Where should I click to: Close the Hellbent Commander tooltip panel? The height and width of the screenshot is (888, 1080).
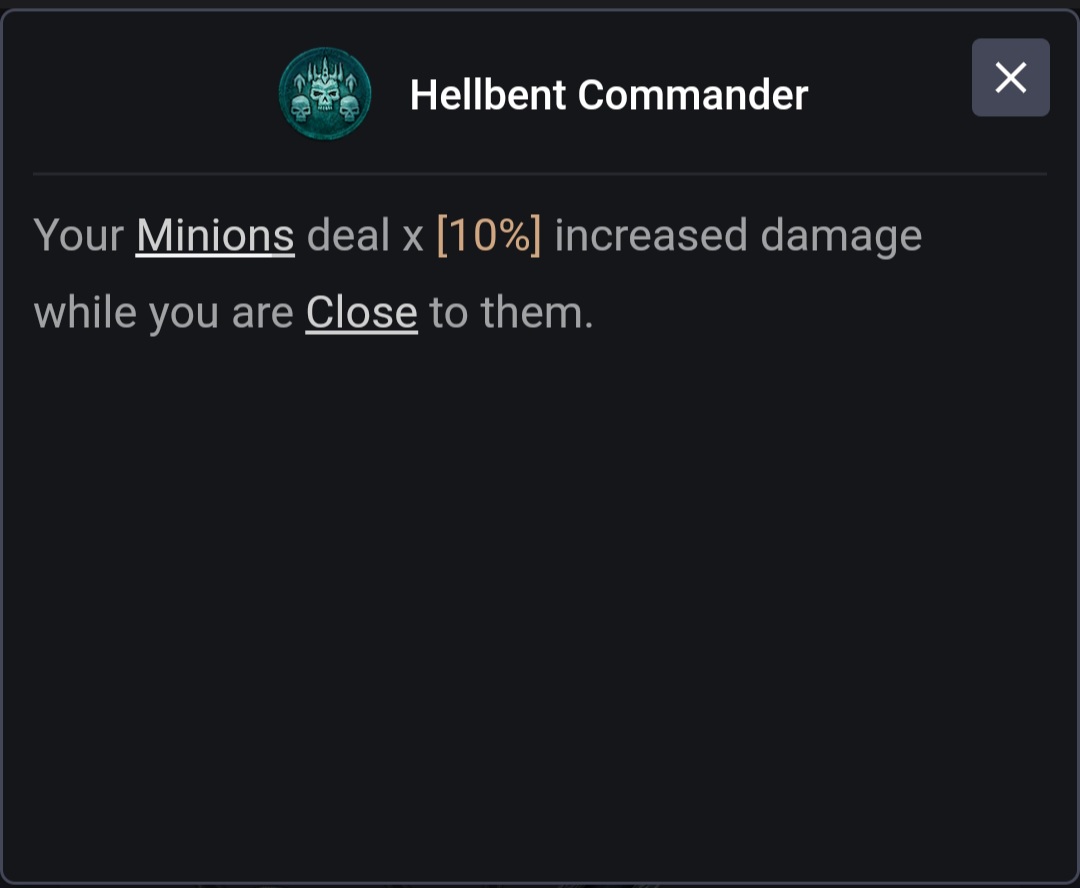[x=1010, y=78]
